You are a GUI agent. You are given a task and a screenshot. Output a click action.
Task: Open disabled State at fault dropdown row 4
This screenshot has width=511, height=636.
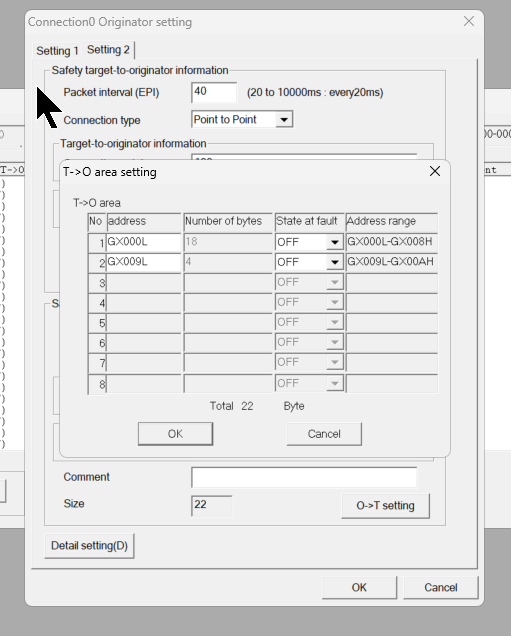point(334,302)
